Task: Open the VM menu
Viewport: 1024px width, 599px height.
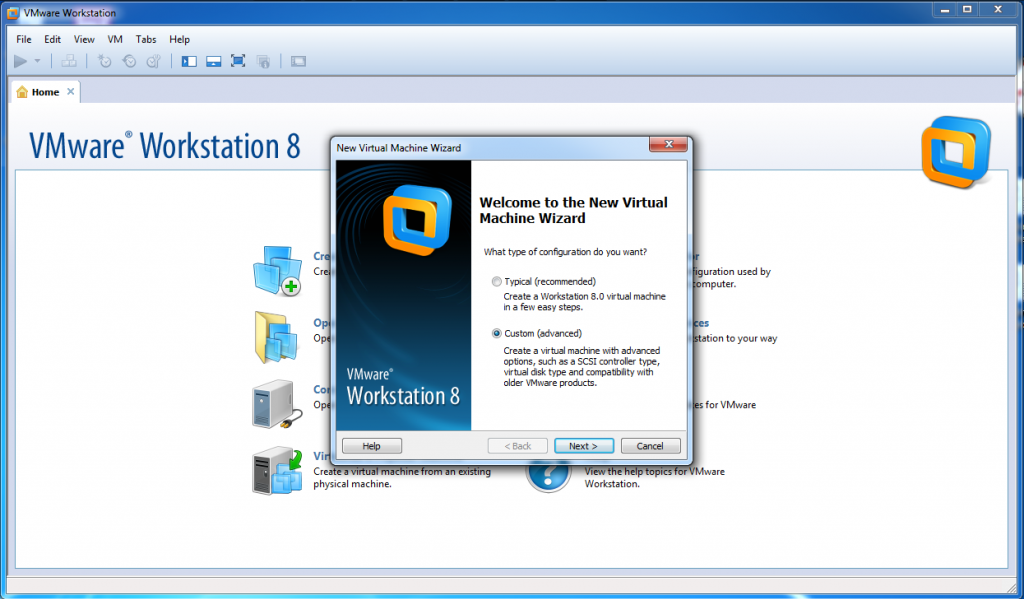Action: (x=115, y=39)
